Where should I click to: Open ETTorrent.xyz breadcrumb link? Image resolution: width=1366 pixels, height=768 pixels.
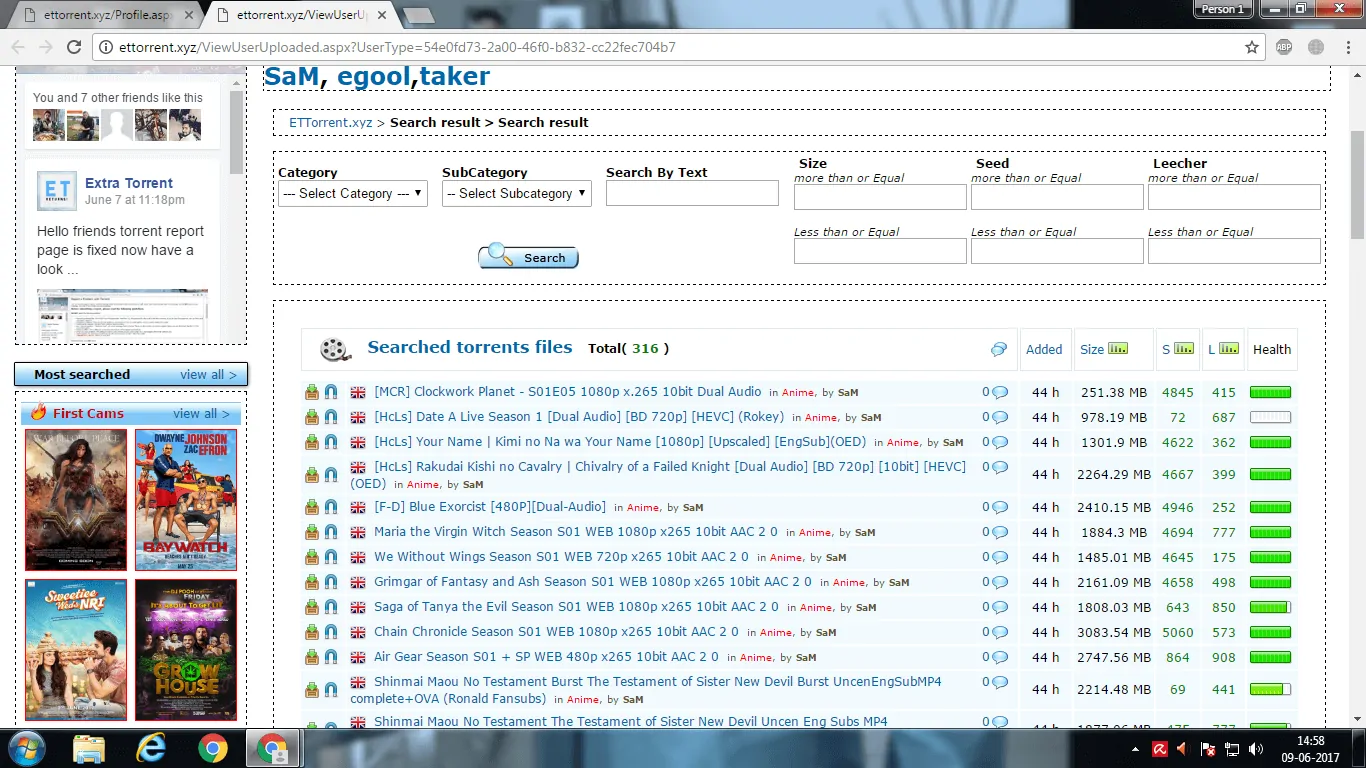click(331, 122)
